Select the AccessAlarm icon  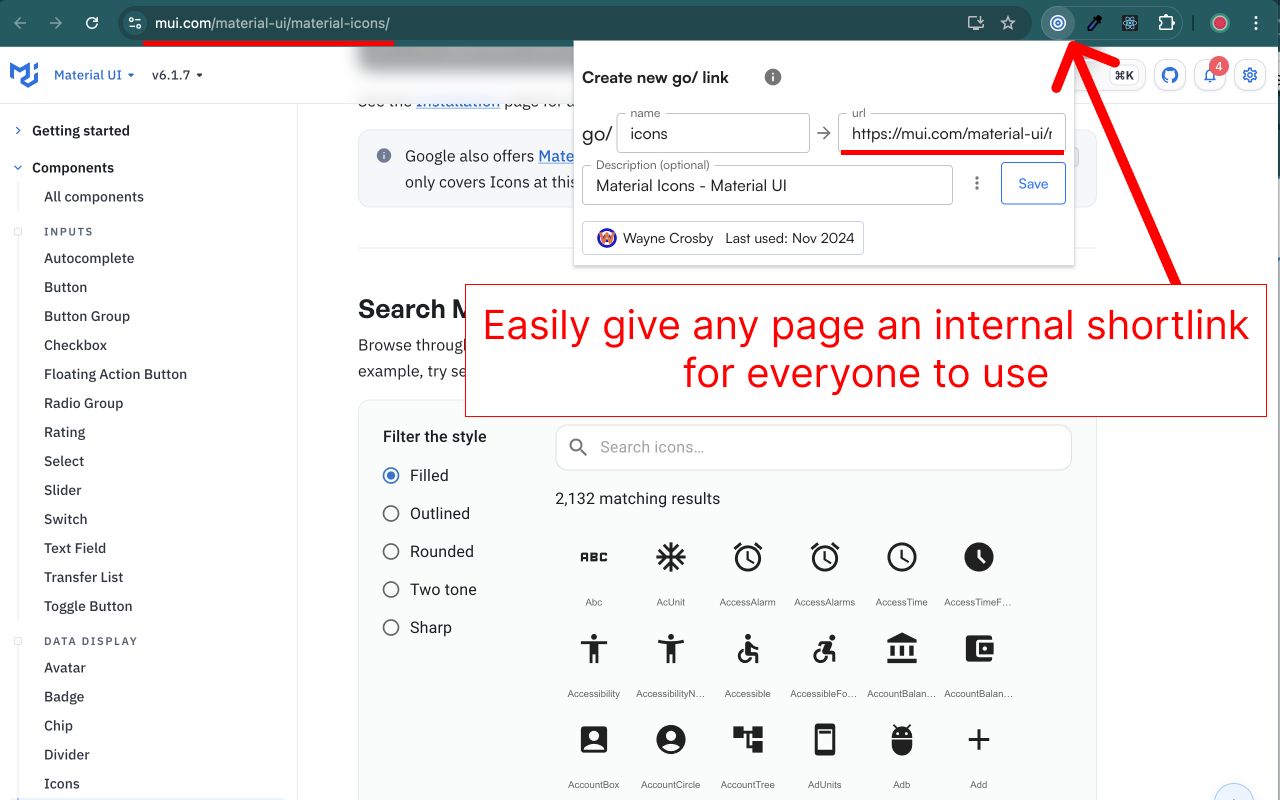click(748, 557)
